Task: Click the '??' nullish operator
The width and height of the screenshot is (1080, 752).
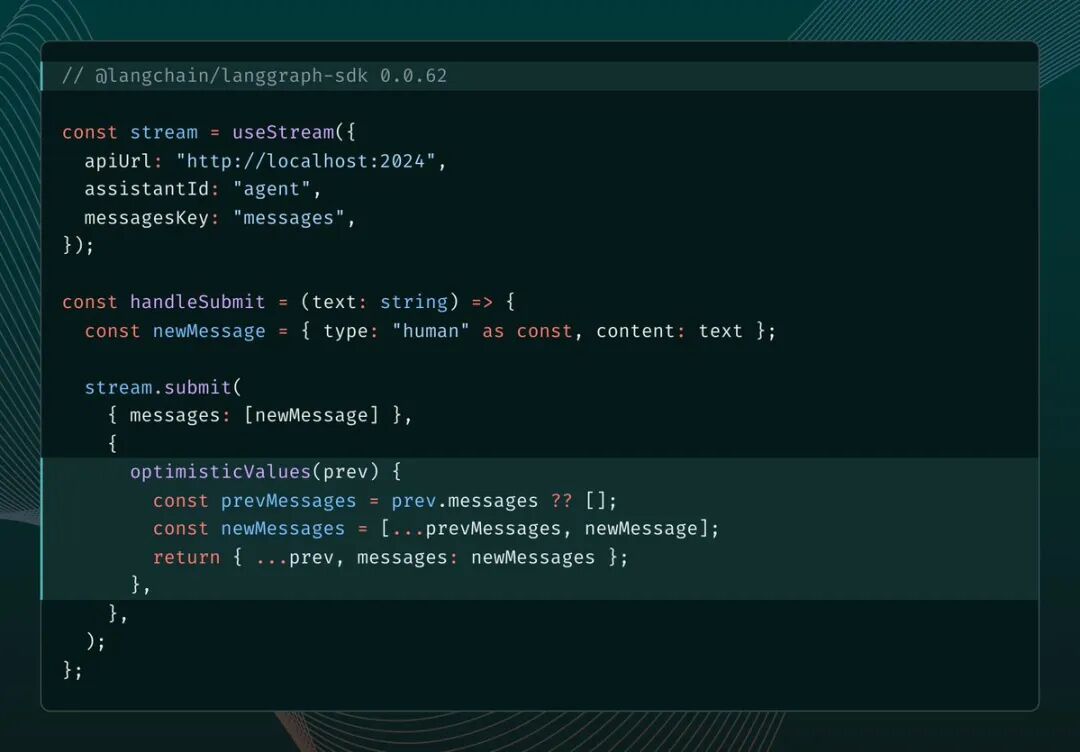Action: coord(561,501)
